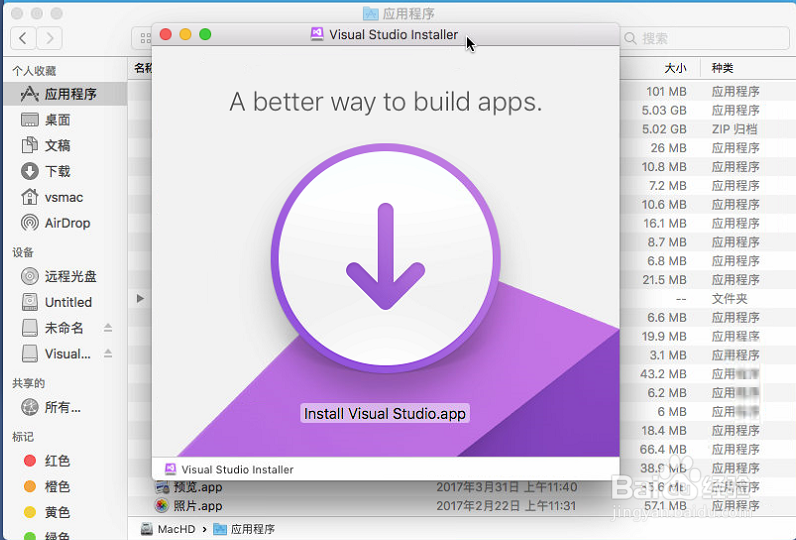This screenshot has width=796, height=540.
Task: Open vsmac home folder in sidebar
Action: pos(65,197)
